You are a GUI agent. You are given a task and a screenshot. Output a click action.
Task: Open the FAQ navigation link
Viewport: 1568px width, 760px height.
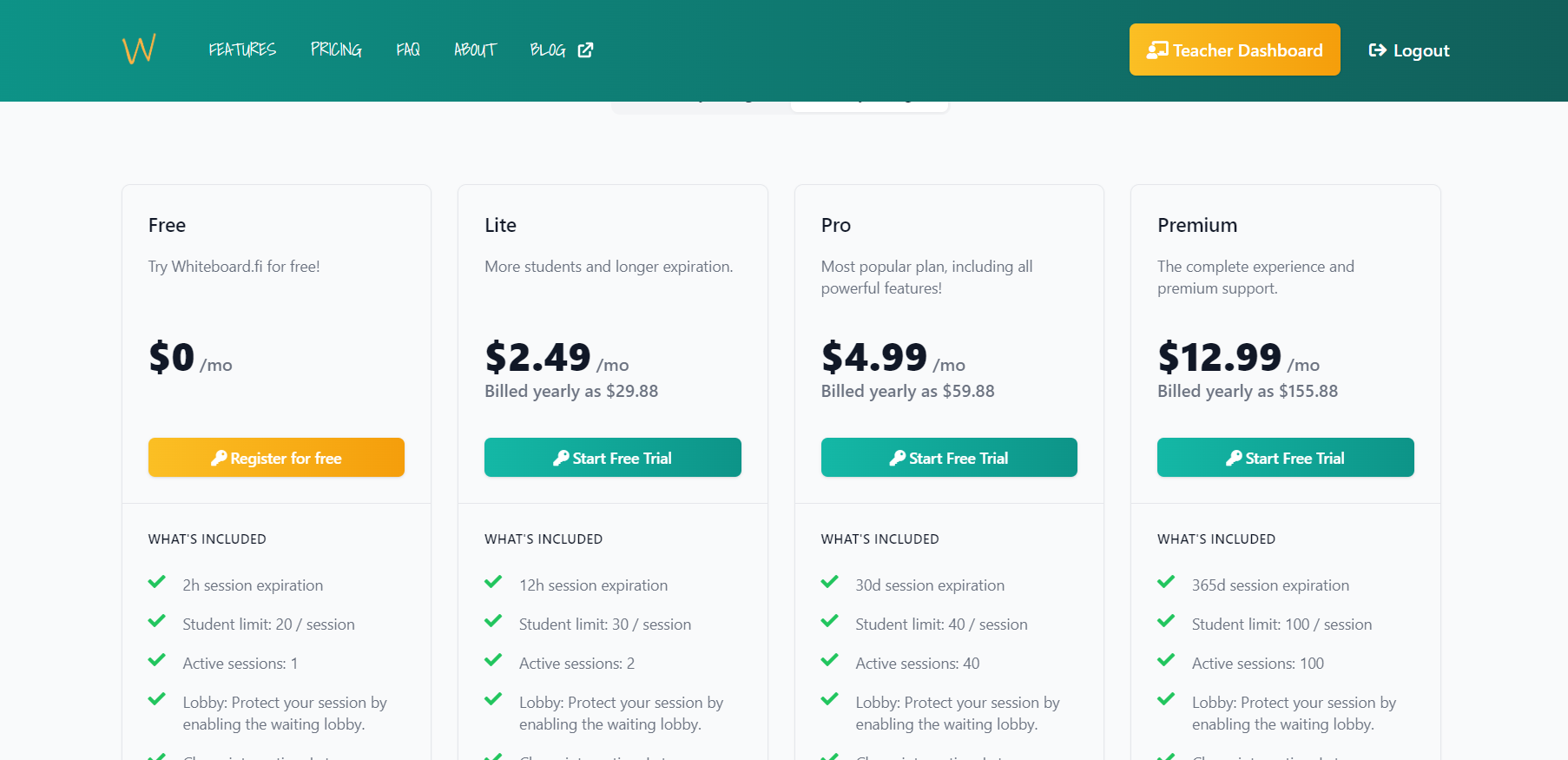408,50
